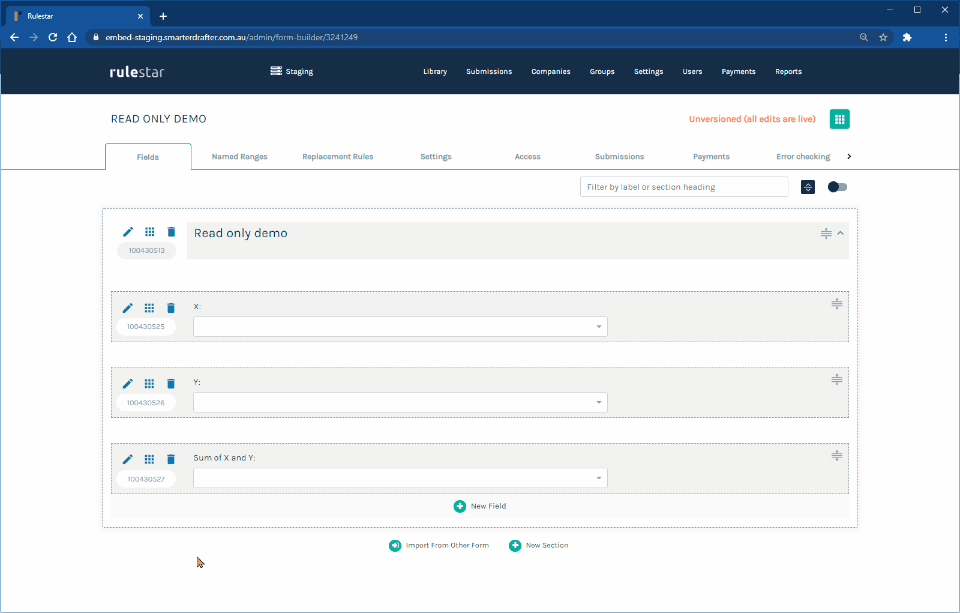Switch to the Replacement Rules tab
Viewport: 960px width, 613px height.
tap(338, 157)
